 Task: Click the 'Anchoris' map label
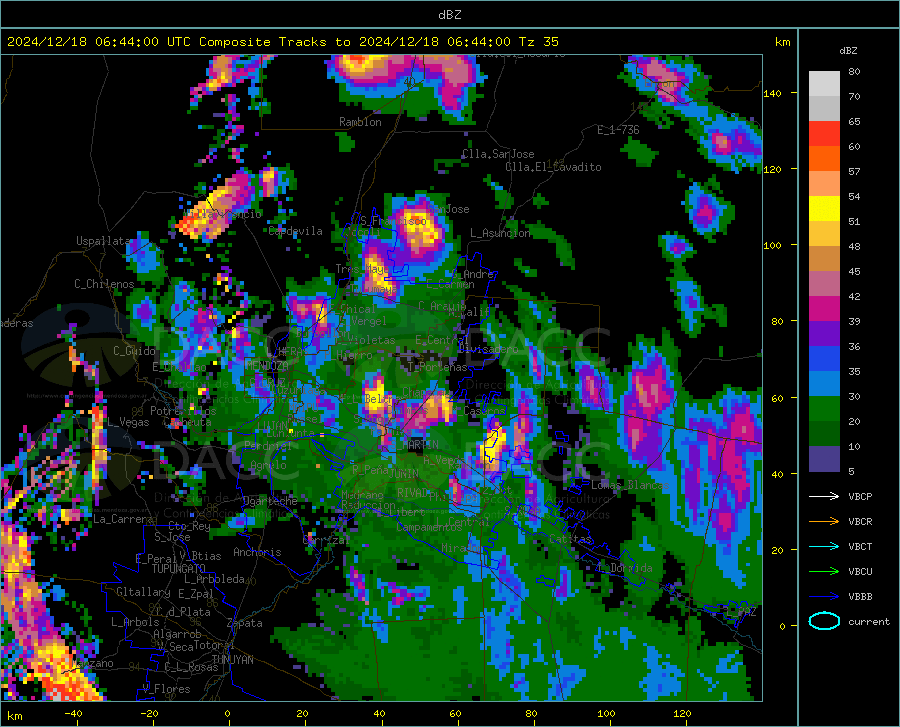[x=257, y=553]
